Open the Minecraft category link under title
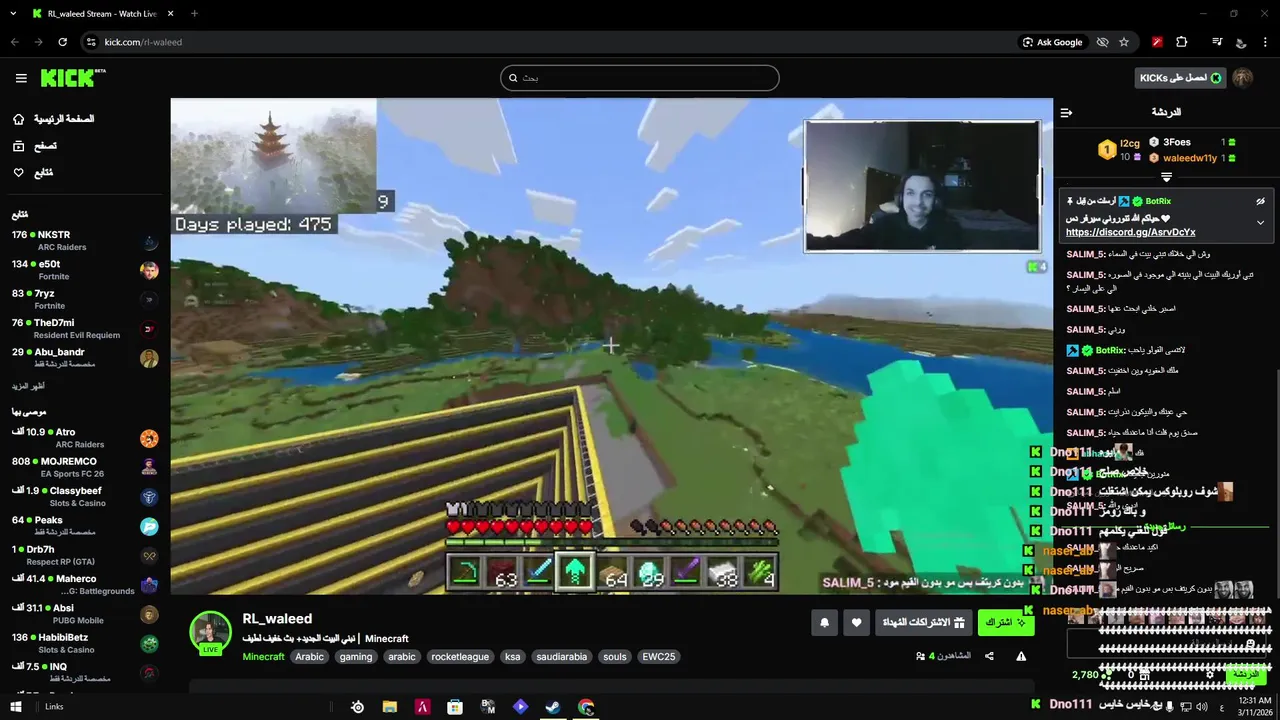This screenshot has width=1280, height=720. (x=386, y=638)
